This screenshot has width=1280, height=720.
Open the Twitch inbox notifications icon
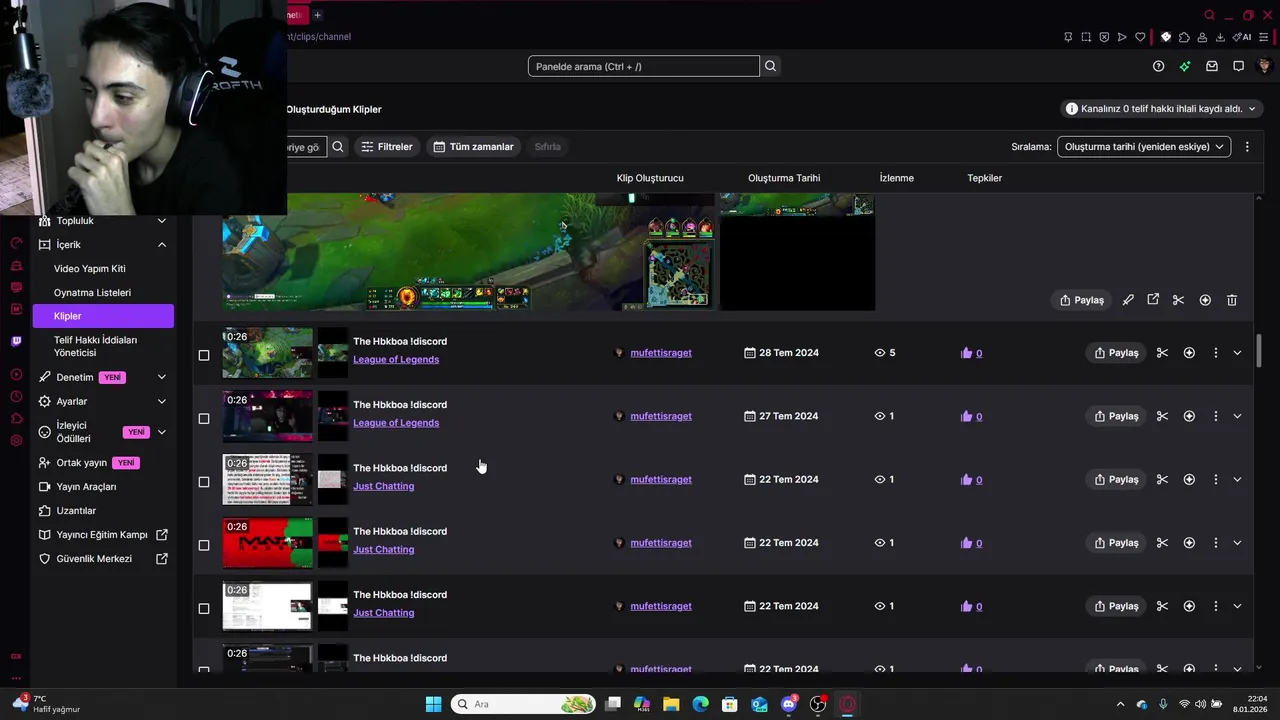(x=1212, y=66)
